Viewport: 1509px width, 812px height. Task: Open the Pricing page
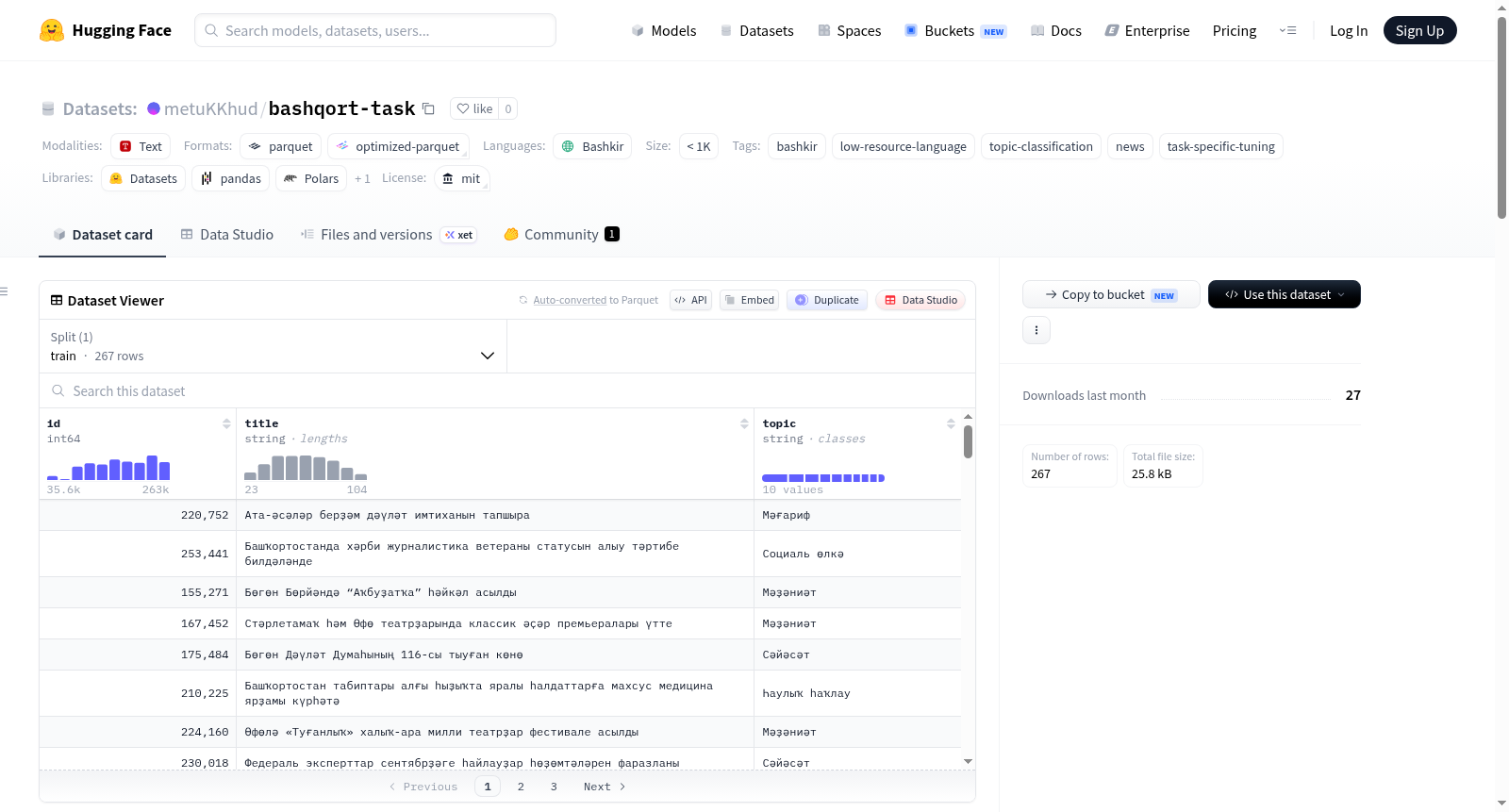(1235, 30)
